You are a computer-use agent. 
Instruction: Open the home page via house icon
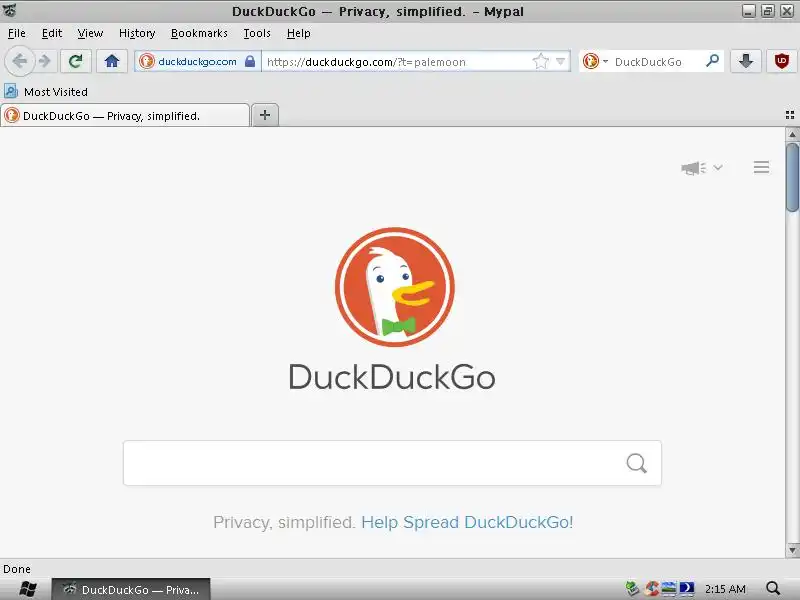pyautogui.click(x=112, y=61)
